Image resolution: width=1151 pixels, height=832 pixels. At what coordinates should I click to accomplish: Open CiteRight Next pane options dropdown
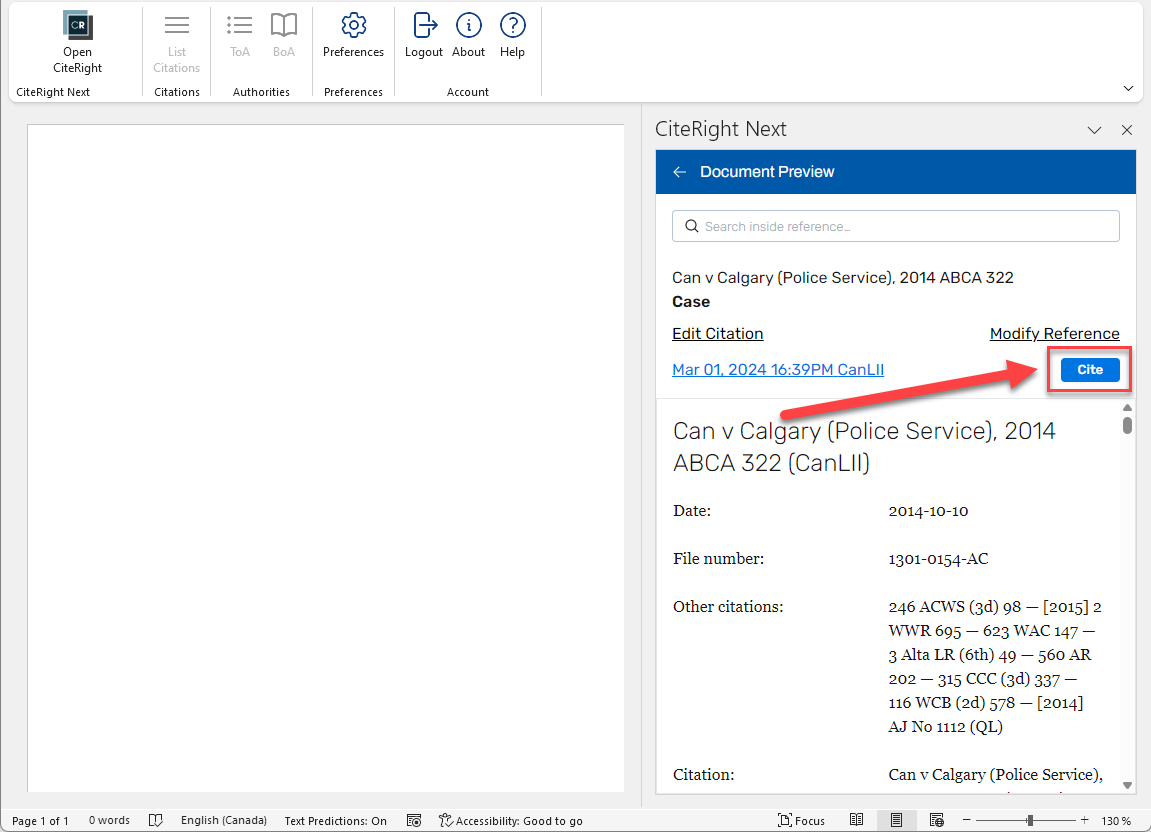click(1094, 130)
